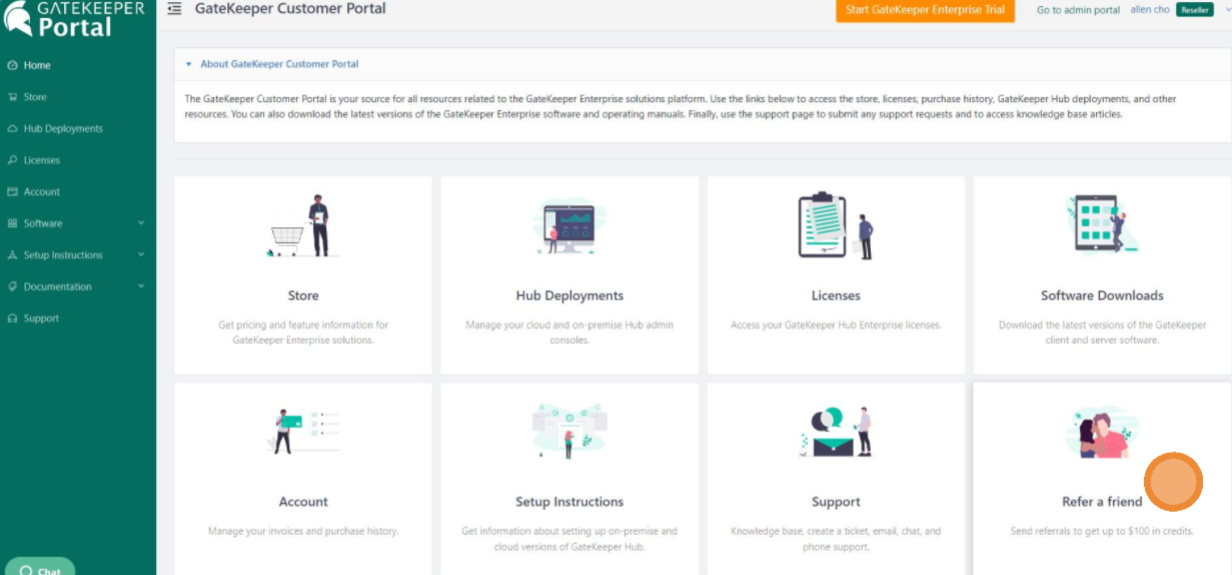Click the Account card illustration
This screenshot has width=1232, height=575.
tap(304, 432)
